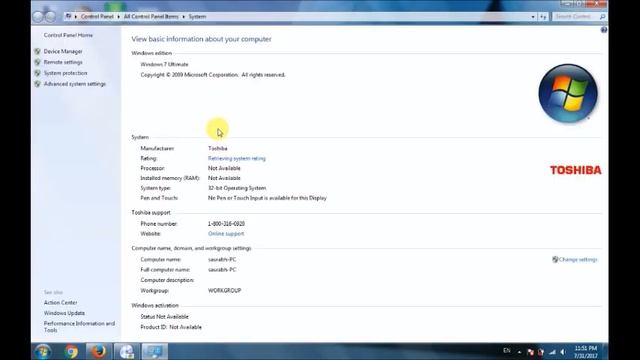Click Action Center flag tray icon

pos(530,352)
